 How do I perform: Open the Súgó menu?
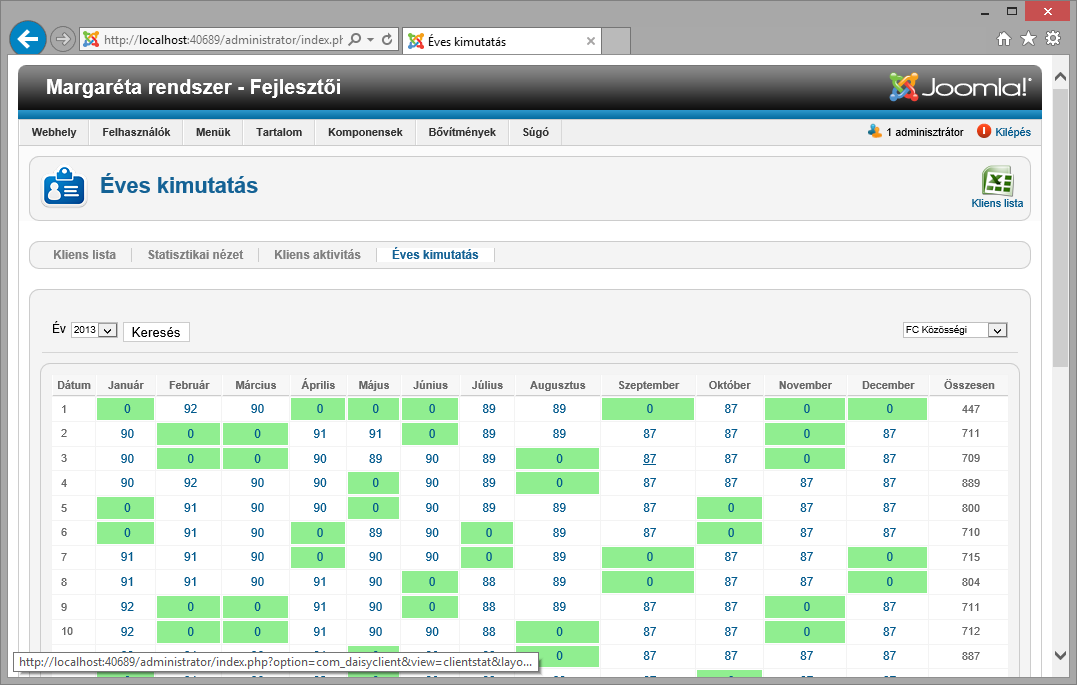point(536,132)
